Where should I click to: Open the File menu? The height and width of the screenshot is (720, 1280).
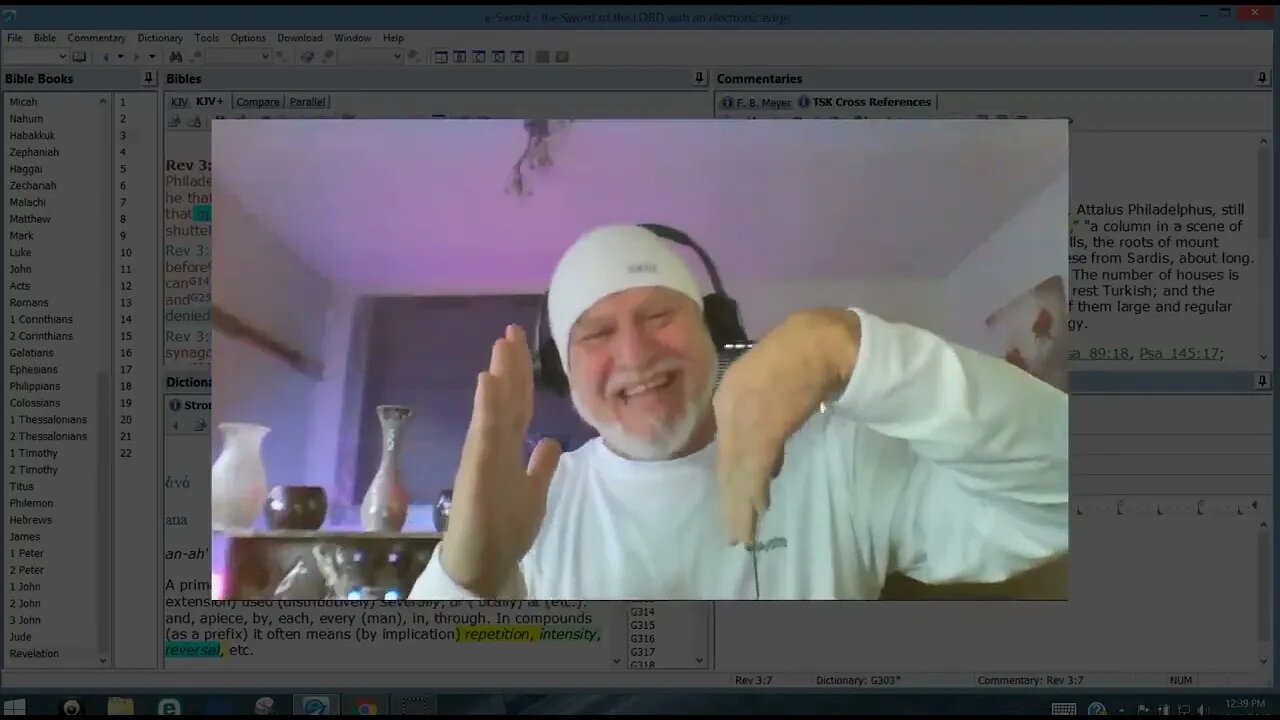15,38
